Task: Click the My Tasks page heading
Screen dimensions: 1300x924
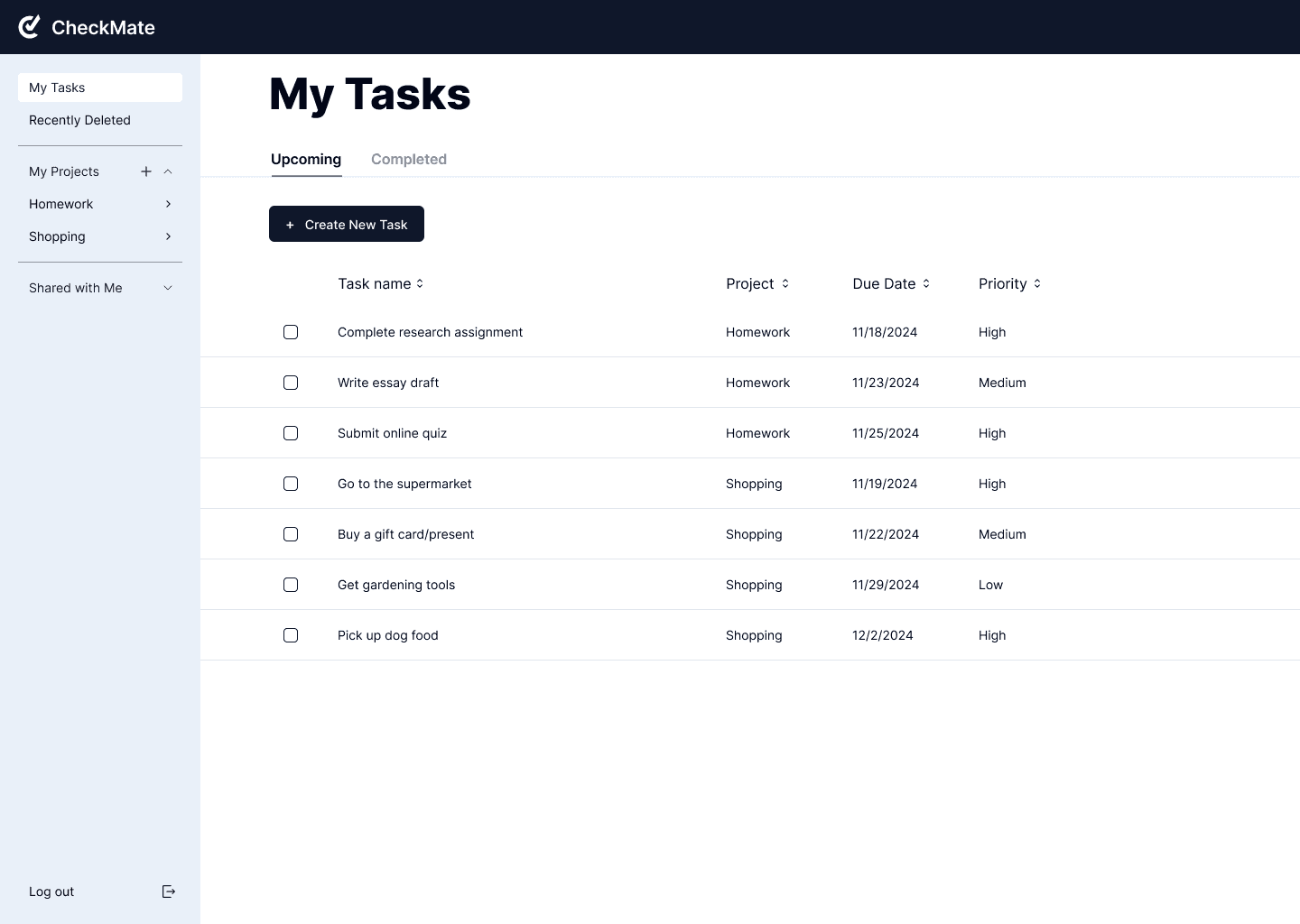Action: click(x=370, y=94)
